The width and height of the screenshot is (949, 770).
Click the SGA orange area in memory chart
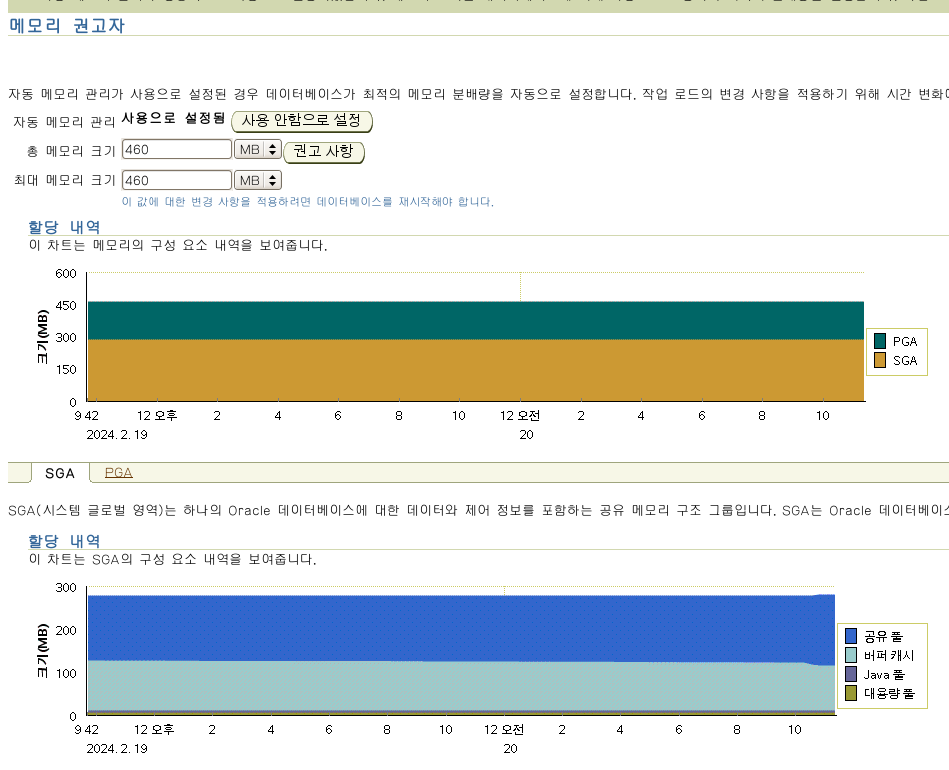coord(476,370)
